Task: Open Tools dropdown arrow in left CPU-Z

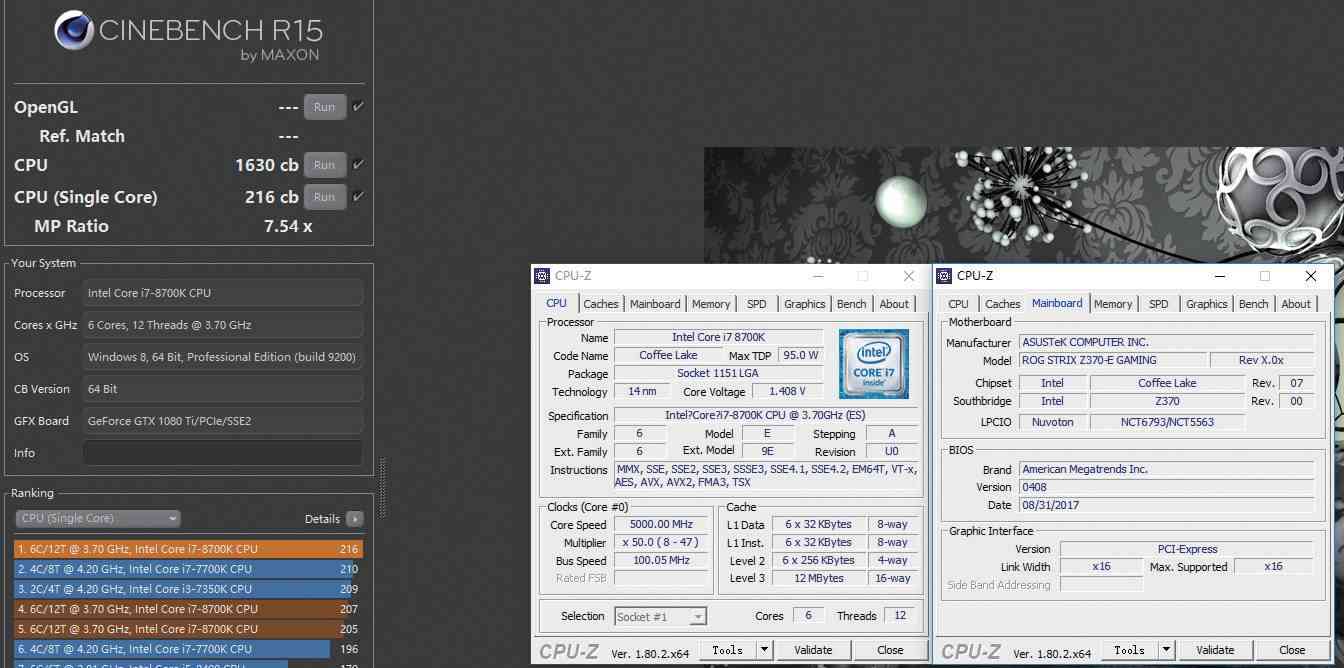Action: click(764, 650)
